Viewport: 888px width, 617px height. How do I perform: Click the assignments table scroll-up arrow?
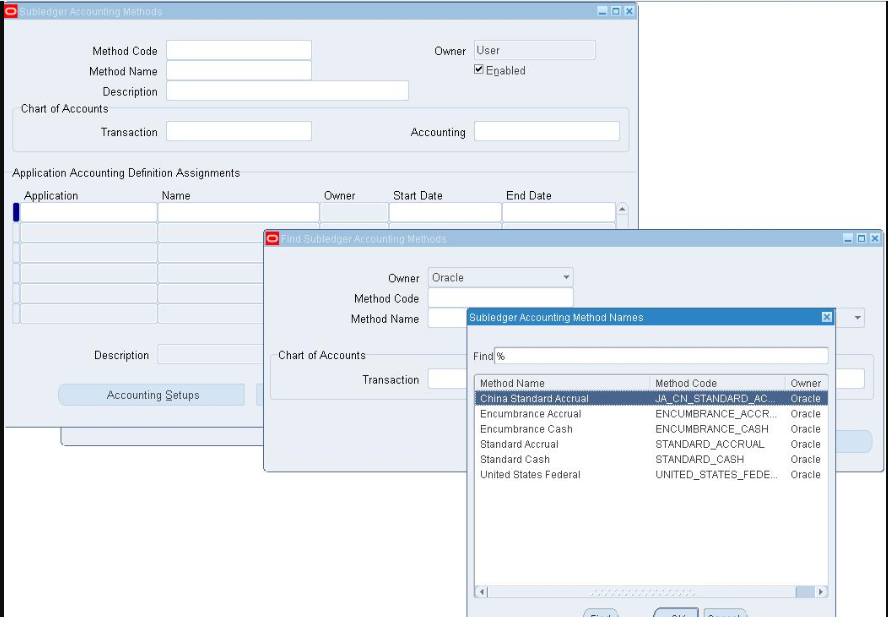point(622,209)
